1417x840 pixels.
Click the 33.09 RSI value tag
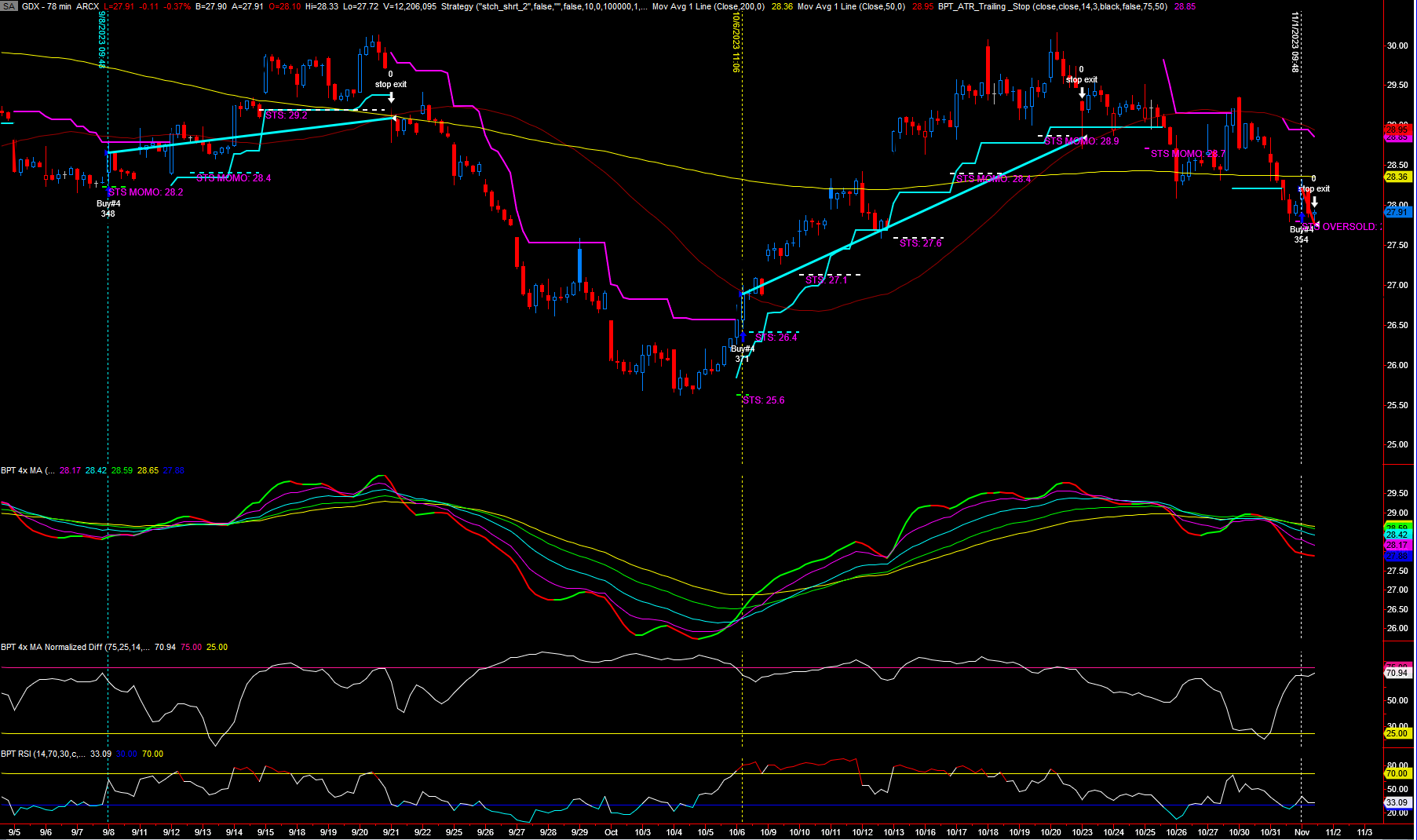(1397, 802)
